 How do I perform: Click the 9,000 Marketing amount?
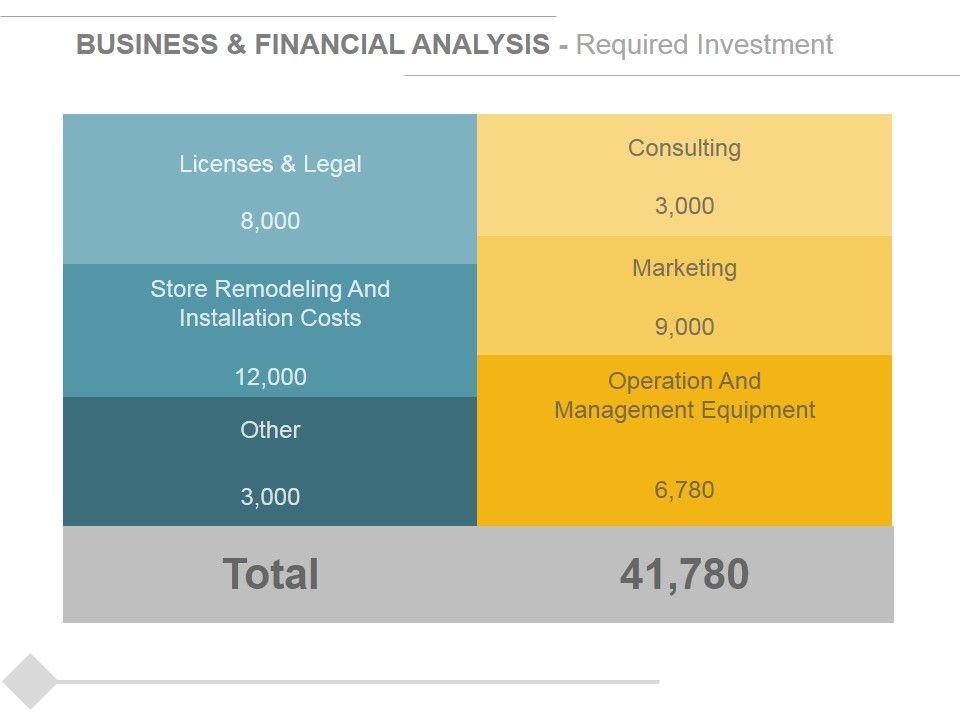point(684,327)
